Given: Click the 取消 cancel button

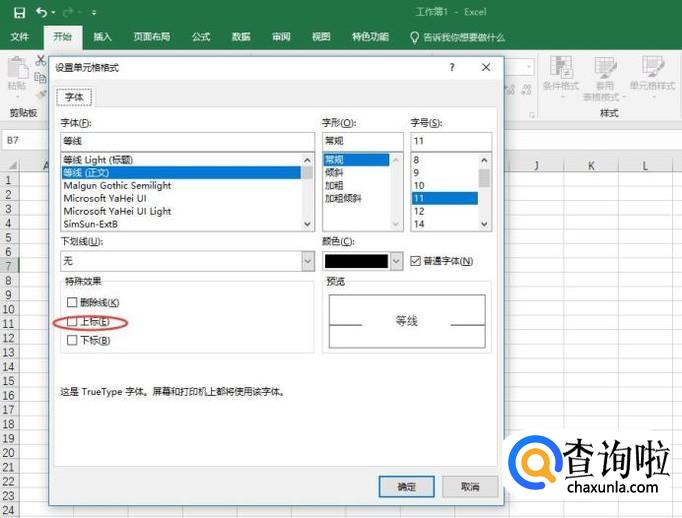Looking at the screenshot, I should [470, 487].
